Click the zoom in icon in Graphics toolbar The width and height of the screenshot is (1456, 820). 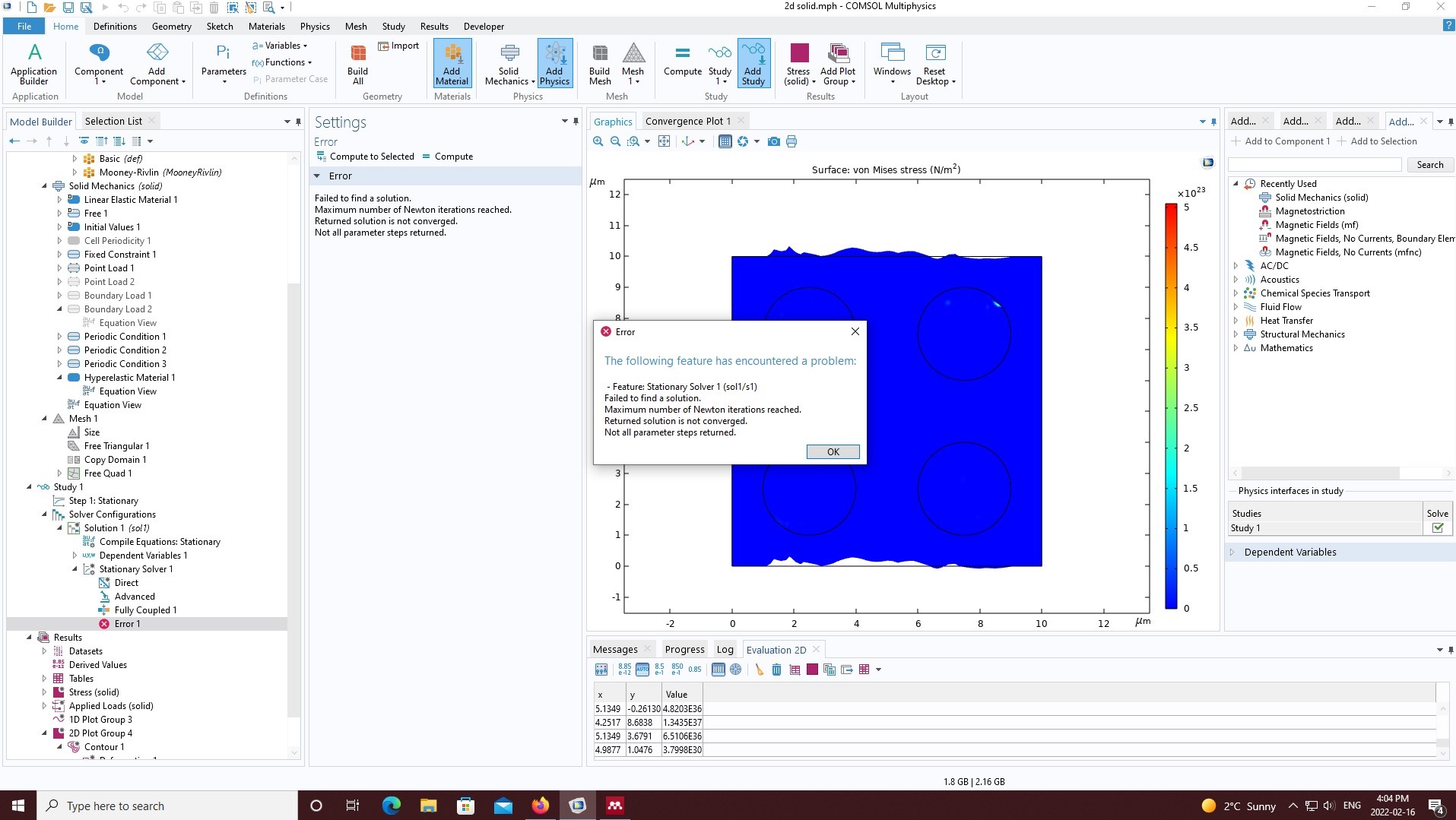point(598,141)
